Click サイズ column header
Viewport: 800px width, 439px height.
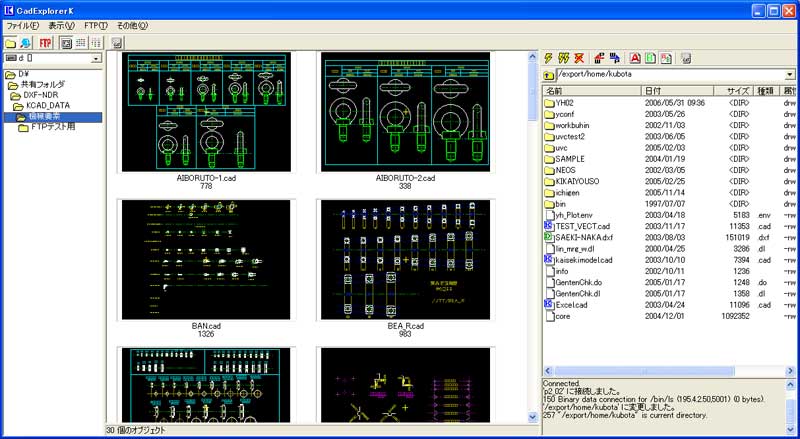point(733,91)
